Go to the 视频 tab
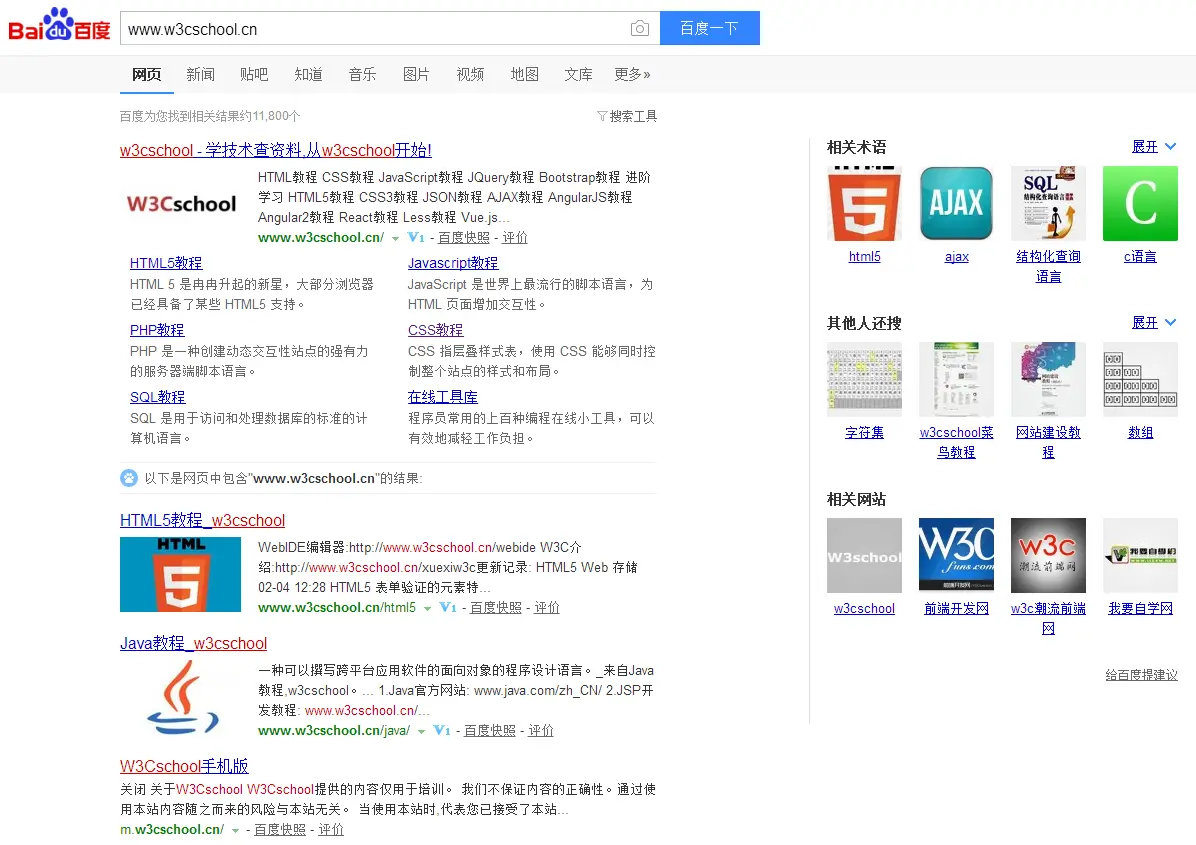 click(x=470, y=74)
